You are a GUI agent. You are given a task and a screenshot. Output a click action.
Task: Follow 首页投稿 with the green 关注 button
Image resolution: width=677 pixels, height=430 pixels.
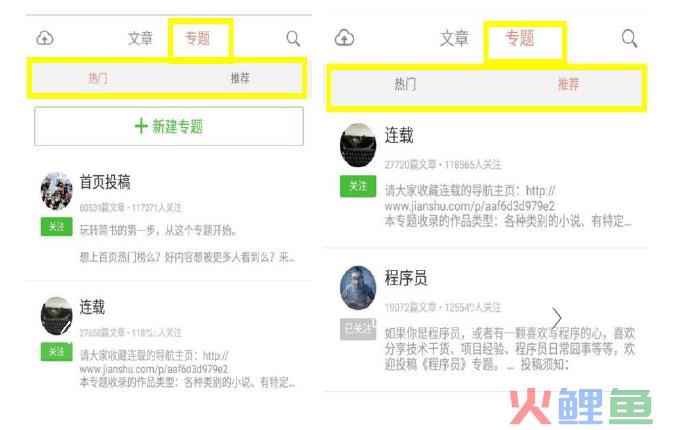click(x=57, y=227)
